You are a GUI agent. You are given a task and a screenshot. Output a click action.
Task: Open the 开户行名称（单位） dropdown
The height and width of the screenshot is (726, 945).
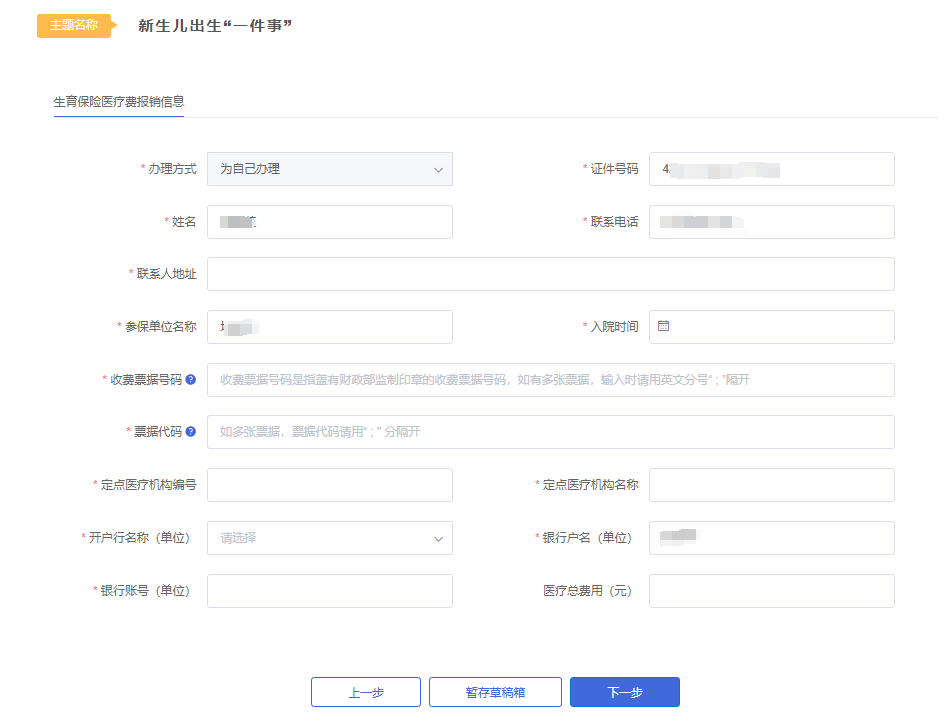click(x=330, y=538)
